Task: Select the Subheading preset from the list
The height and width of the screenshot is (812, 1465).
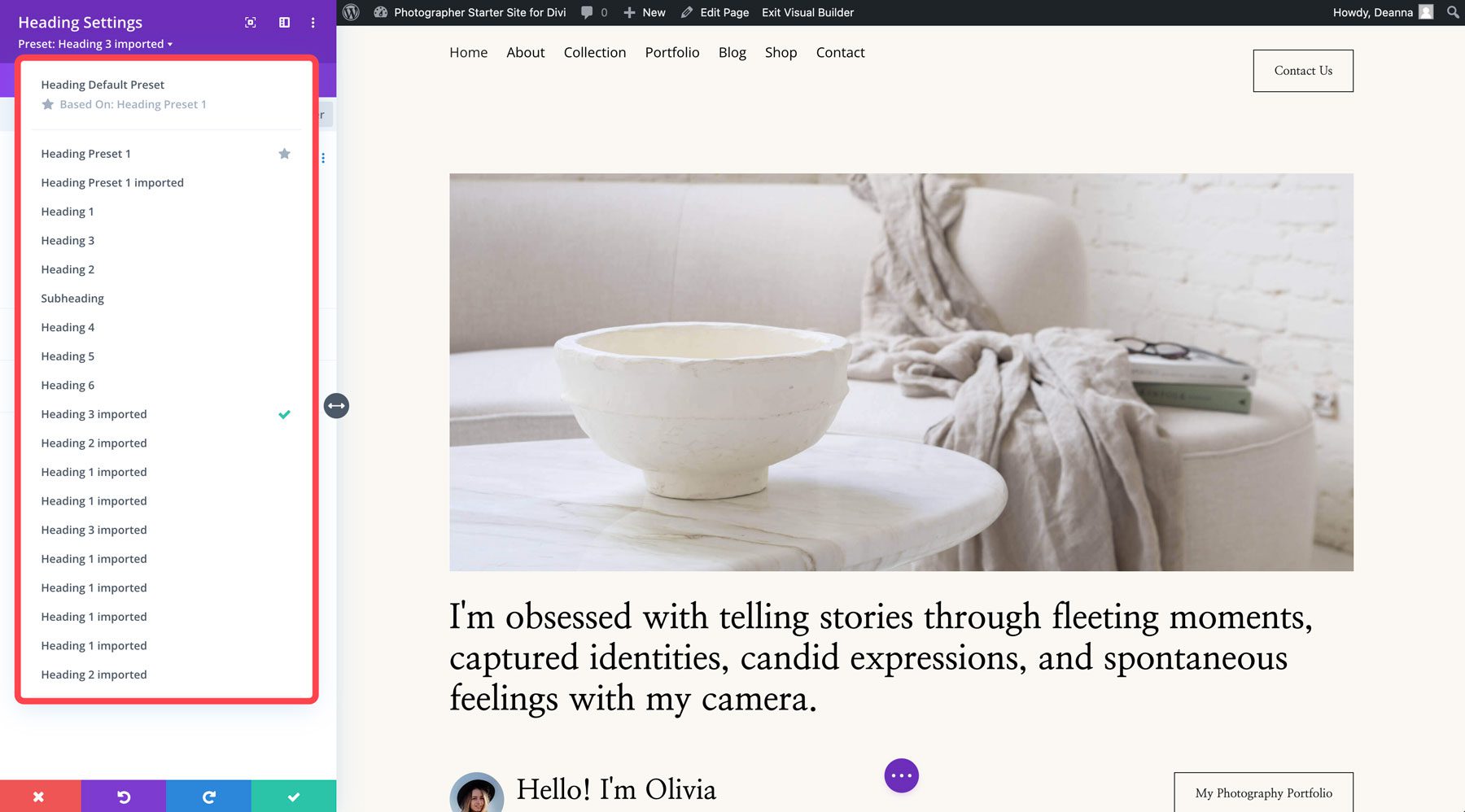Action: tap(72, 298)
